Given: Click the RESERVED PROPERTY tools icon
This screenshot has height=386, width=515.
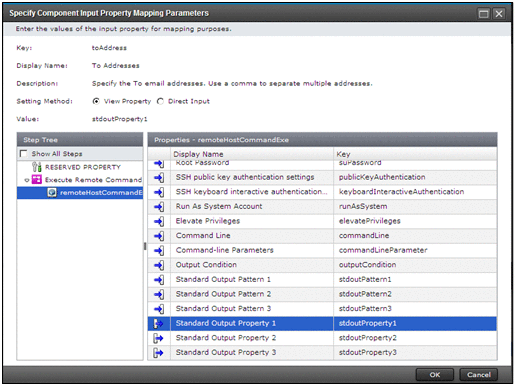Looking at the screenshot, I should [x=37, y=167].
